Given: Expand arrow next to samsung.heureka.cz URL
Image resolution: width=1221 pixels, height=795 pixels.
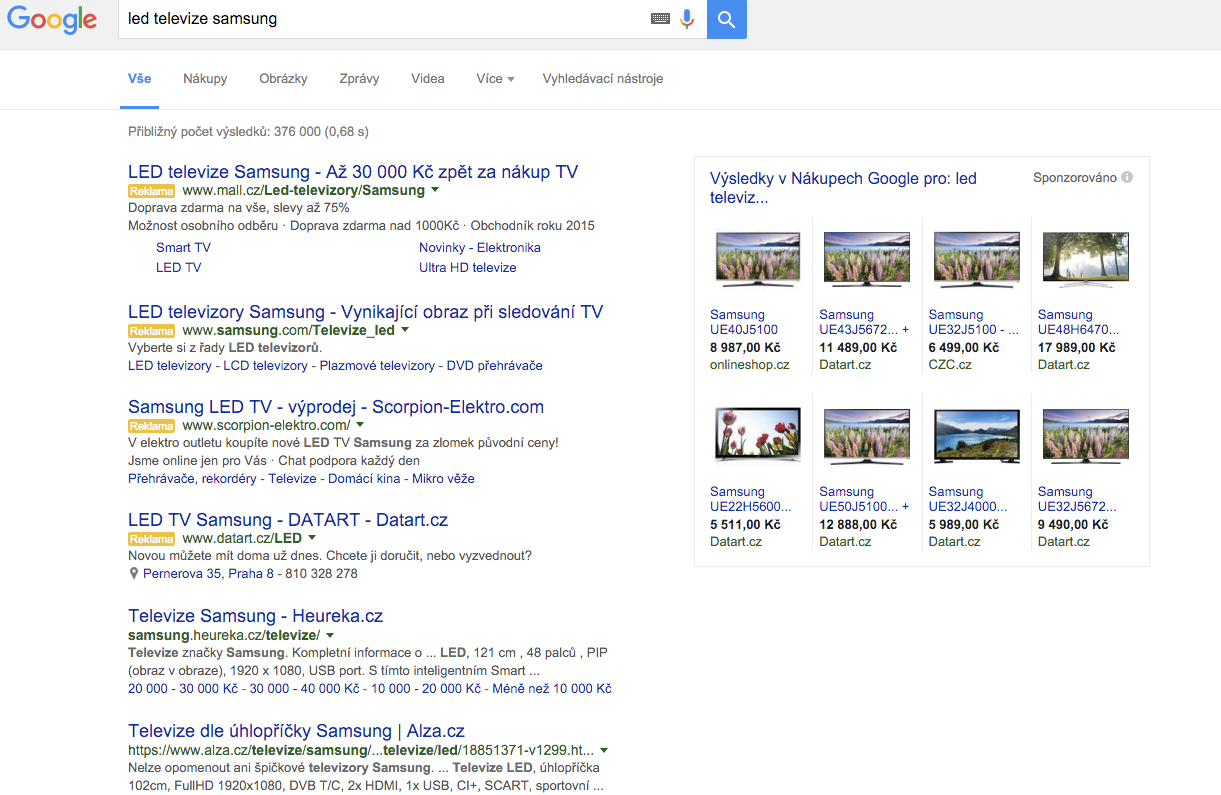Looking at the screenshot, I should (330, 635).
